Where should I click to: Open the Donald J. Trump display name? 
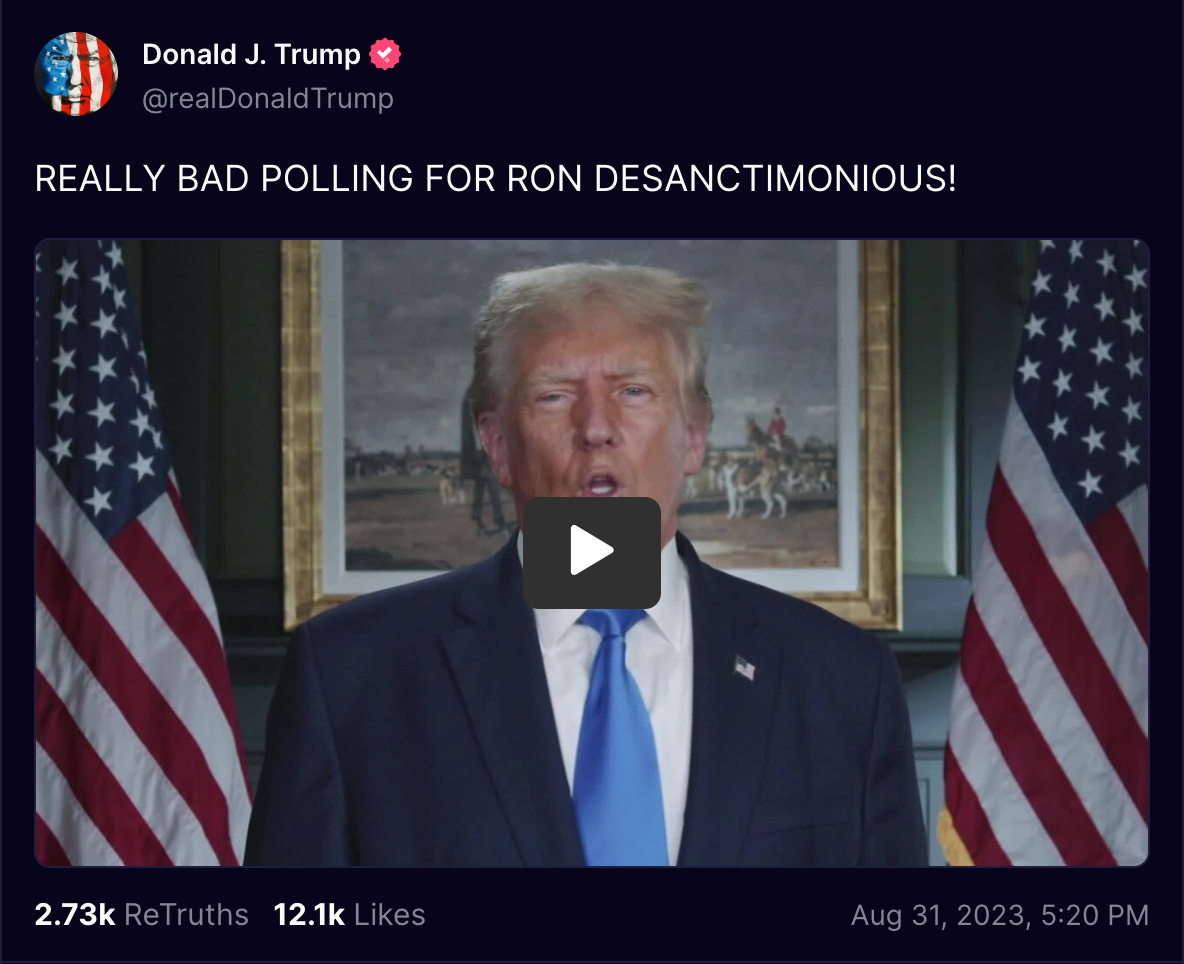click(x=251, y=54)
